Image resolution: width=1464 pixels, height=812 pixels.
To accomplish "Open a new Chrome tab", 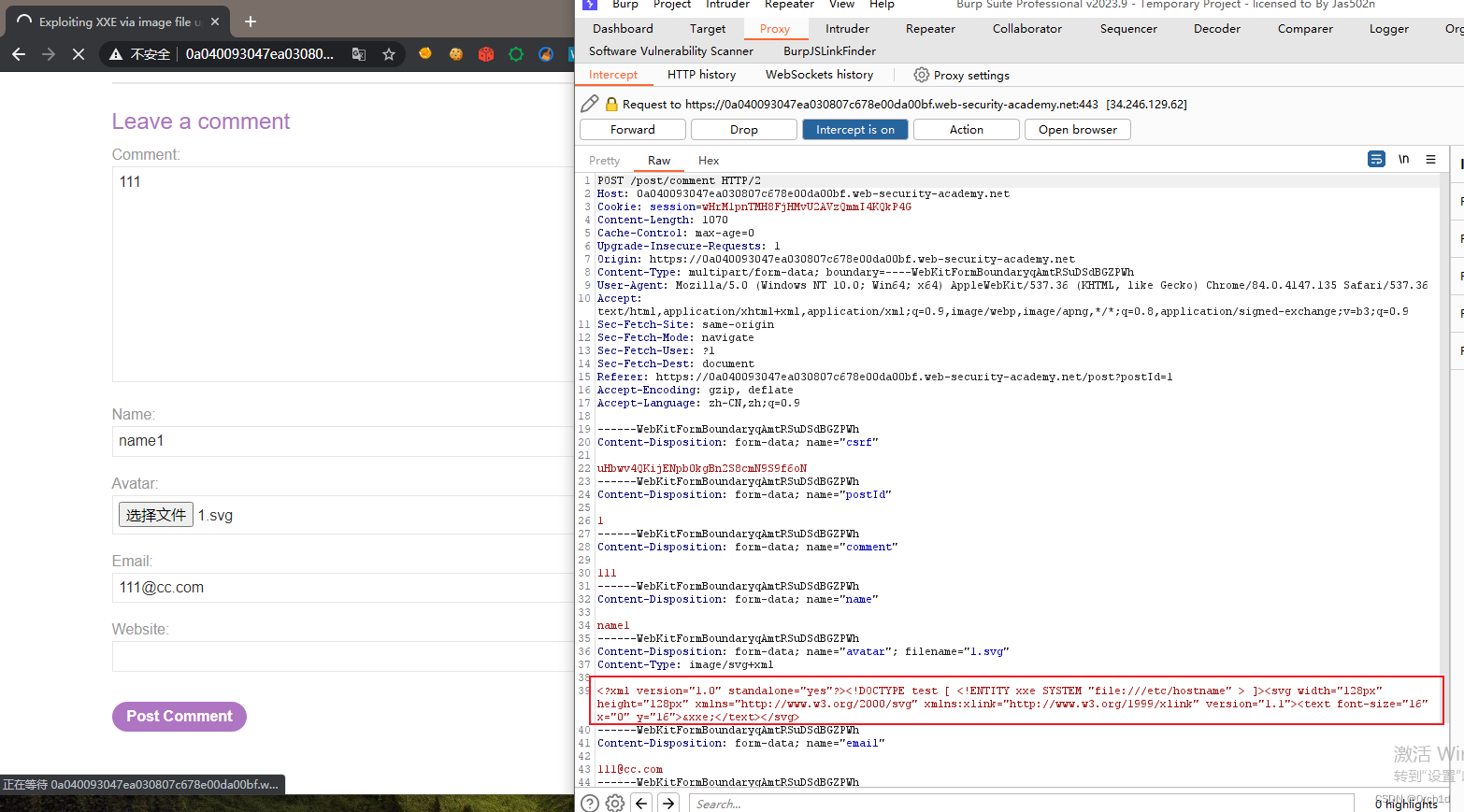I will click(251, 21).
